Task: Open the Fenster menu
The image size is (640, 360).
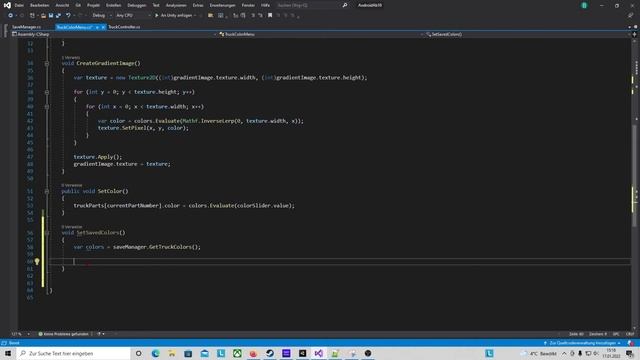Action: point(248,5)
